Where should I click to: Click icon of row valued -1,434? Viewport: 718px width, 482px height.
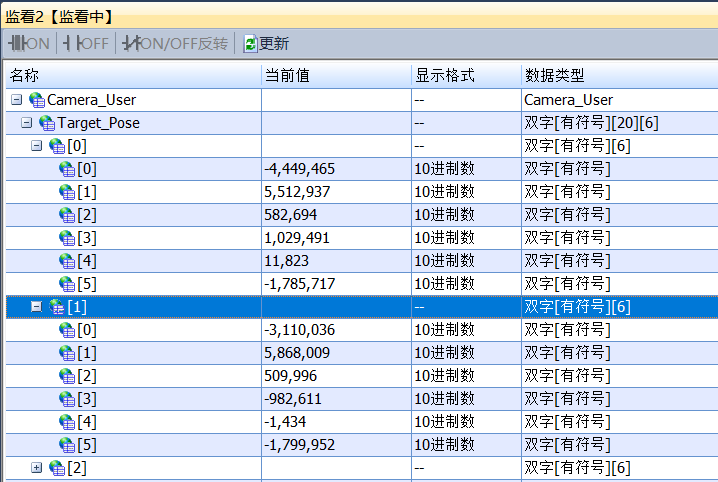pyautogui.click(x=67, y=422)
